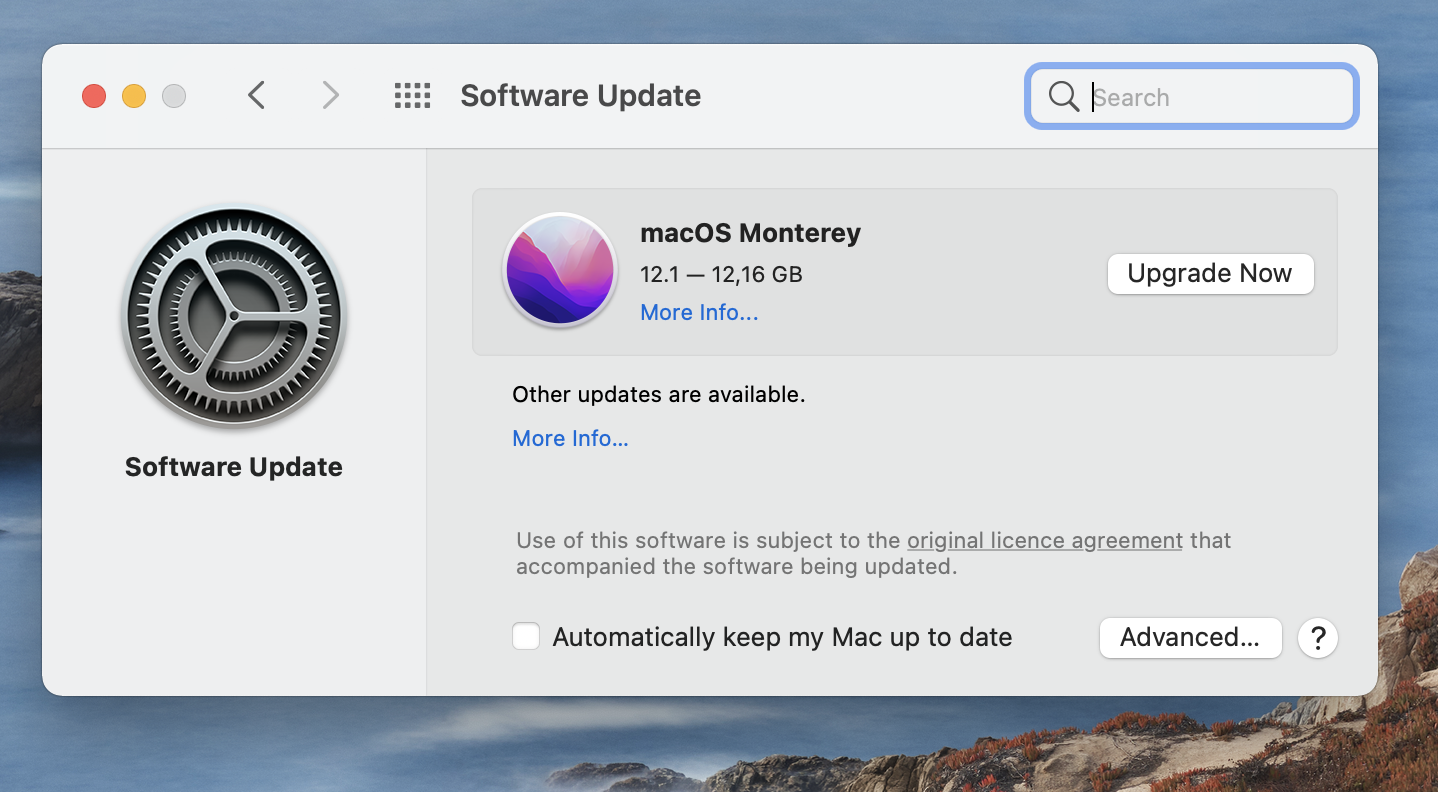Click the Software Update window title
Image resolution: width=1438 pixels, height=792 pixels.
pos(580,96)
